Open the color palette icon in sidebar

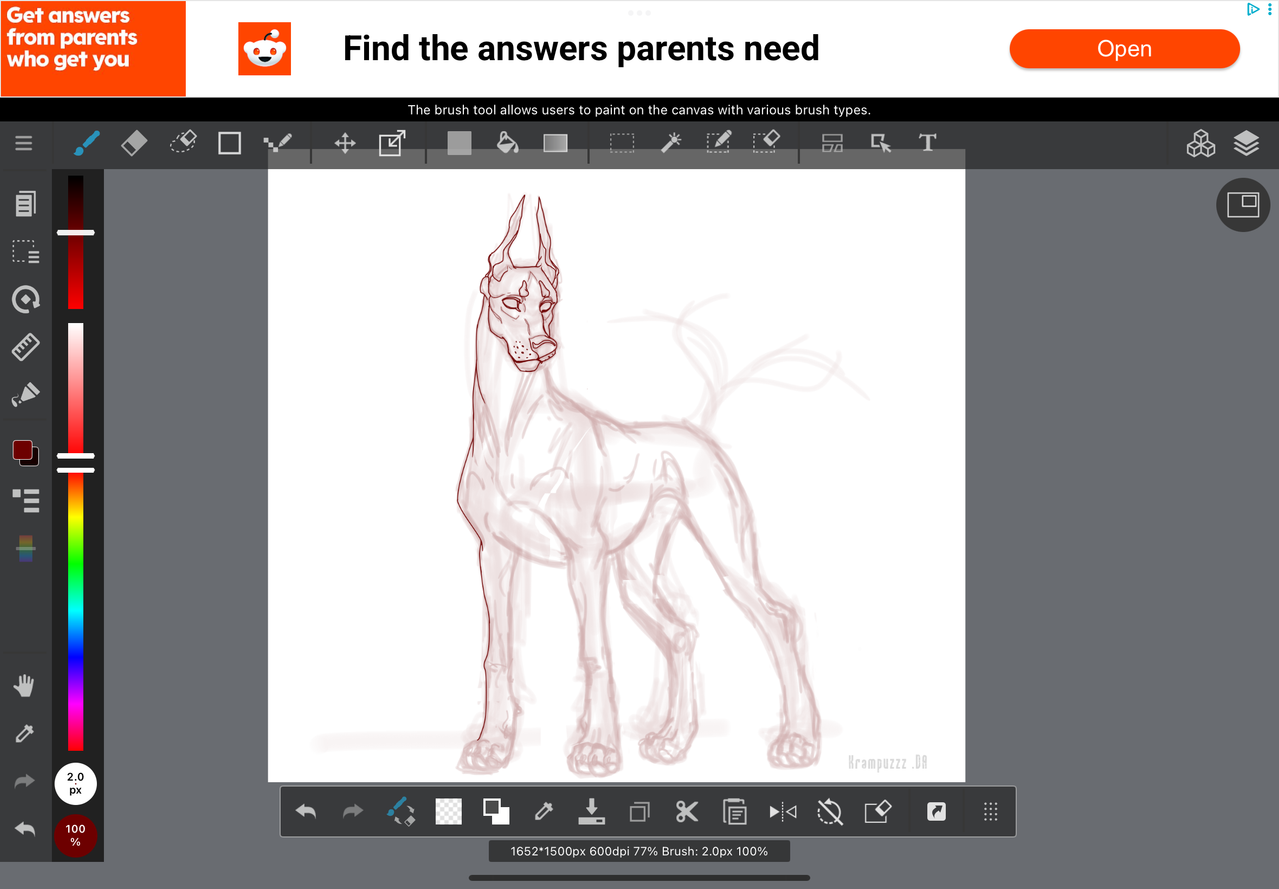(x=26, y=548)
